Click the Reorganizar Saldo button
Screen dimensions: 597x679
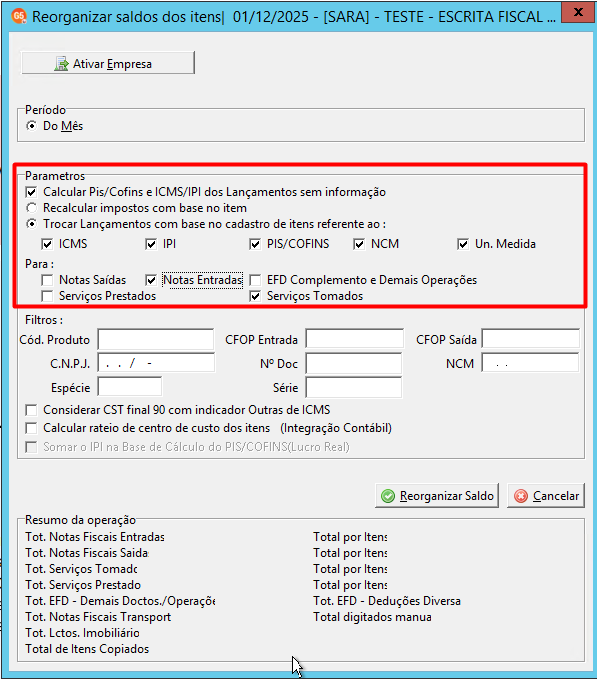[x=437, y=496]
